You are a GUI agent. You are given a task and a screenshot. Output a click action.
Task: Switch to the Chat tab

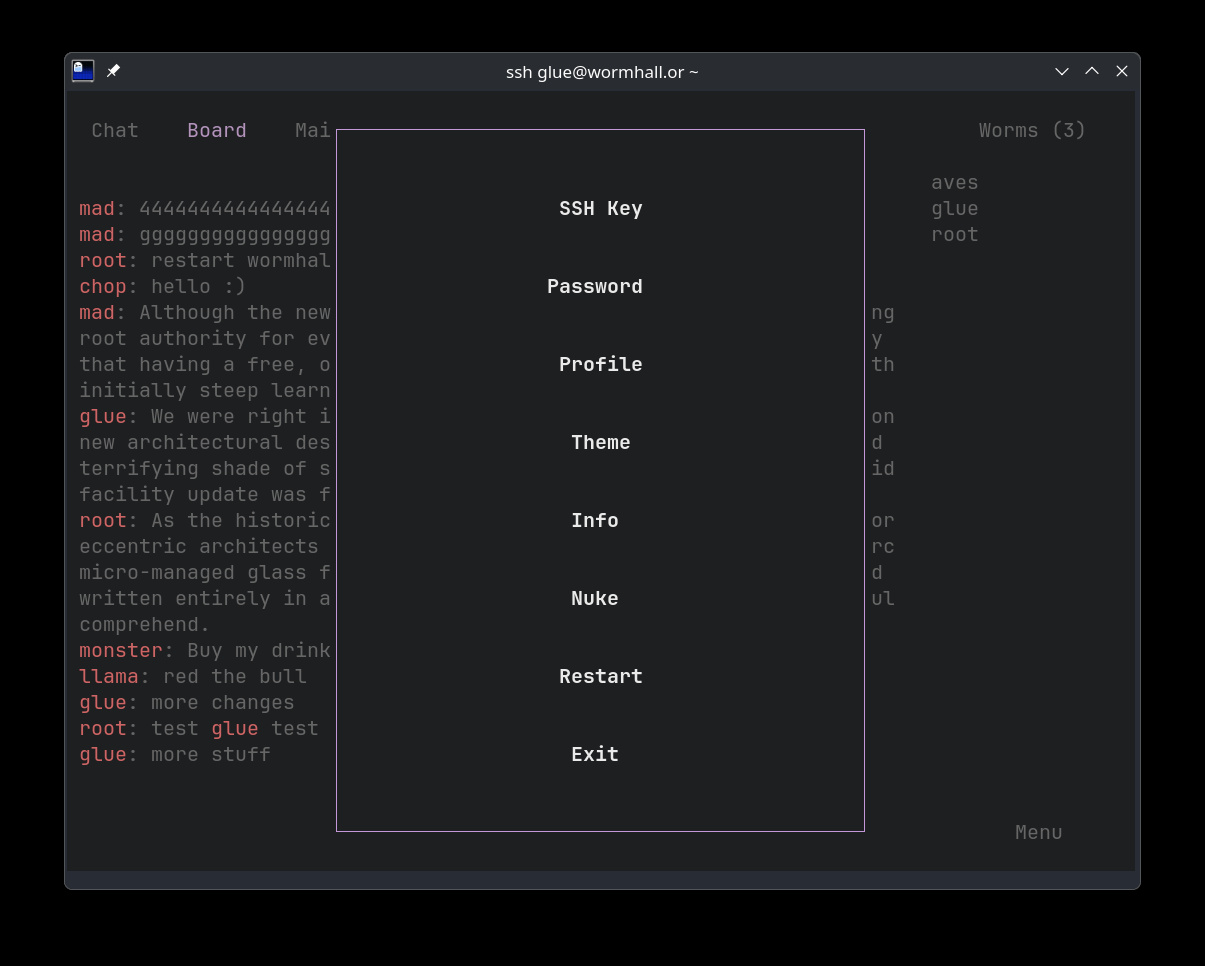pyautogui.click(x=115, y=130)
